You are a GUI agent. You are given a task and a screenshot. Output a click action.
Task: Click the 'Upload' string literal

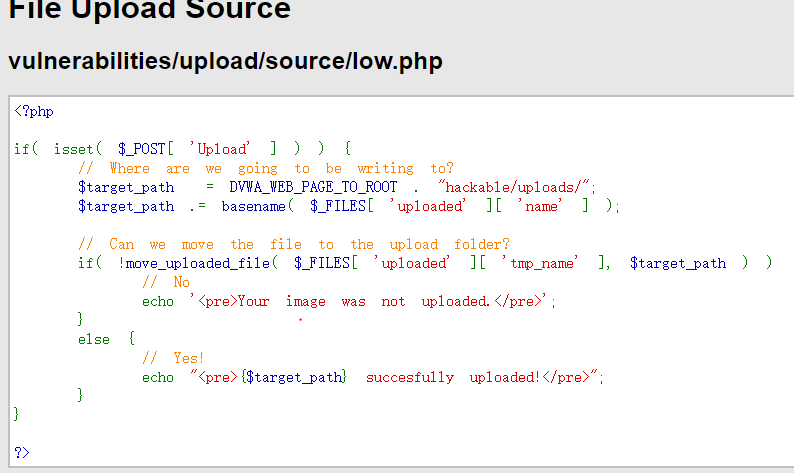pos(220,149)
